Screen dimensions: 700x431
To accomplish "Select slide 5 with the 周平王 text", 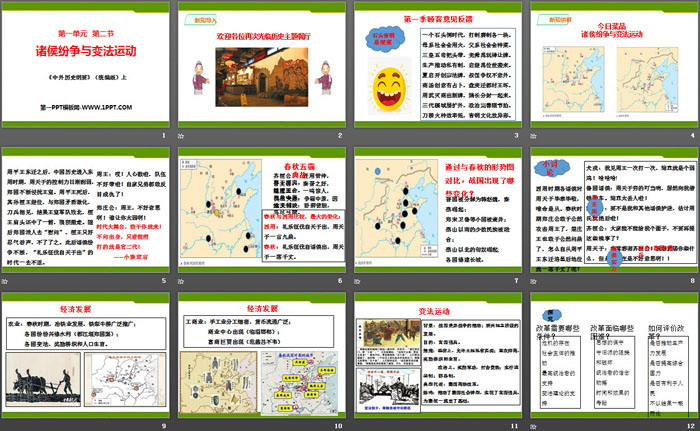I will click(x=86, y=212).
